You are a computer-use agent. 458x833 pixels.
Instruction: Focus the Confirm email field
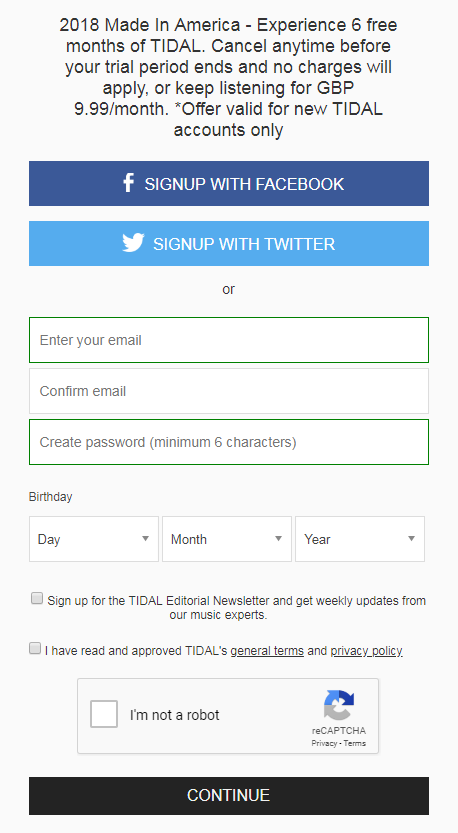pyautogui.click(x=229, y=391)
